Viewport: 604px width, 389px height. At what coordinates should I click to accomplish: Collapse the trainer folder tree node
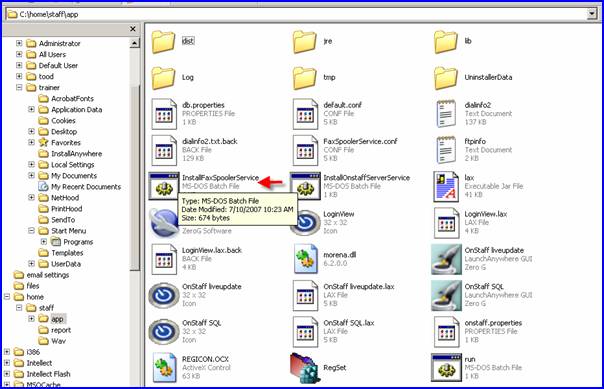(x=19, y=87)
